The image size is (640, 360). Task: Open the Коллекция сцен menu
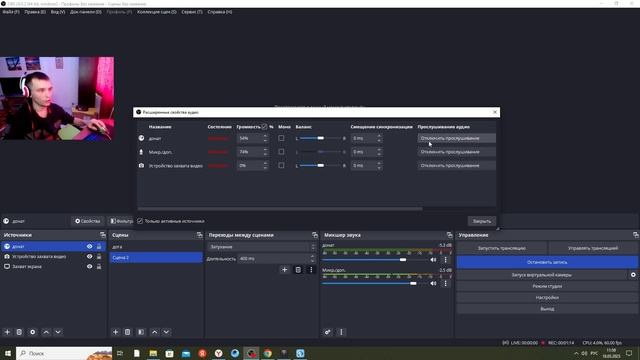pos(157,12)
